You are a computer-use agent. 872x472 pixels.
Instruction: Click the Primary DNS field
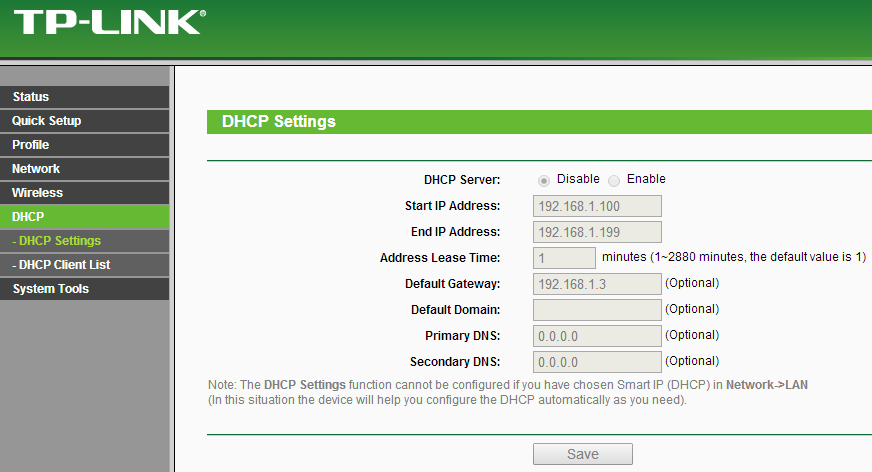tap(597, 336)
